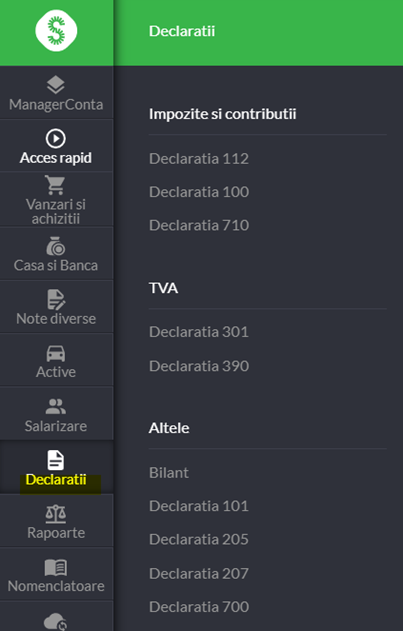Open Casa si Banca money bag icon

pyautogui.click(x=56, y=246)
